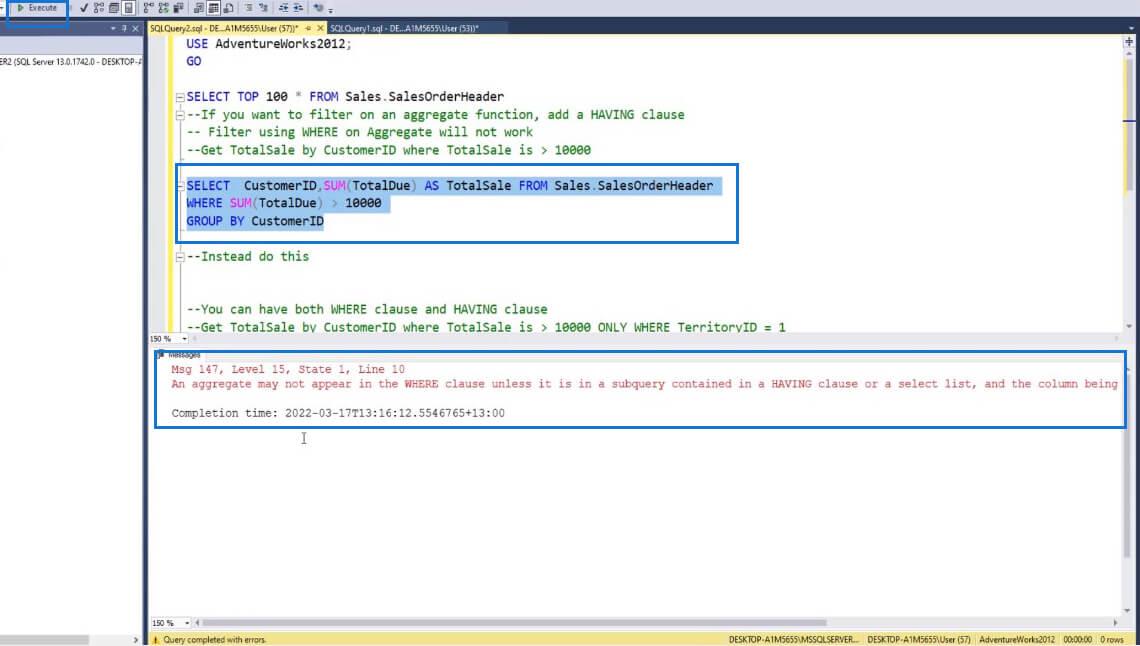Screen dimensions: 1140x646
Task: Collapse the 'Instead do this' comment block
Action: 180,257
